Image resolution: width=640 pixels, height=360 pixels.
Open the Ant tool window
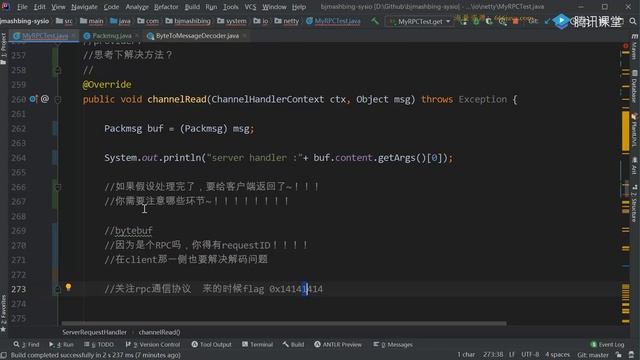[x=635, y=165]
